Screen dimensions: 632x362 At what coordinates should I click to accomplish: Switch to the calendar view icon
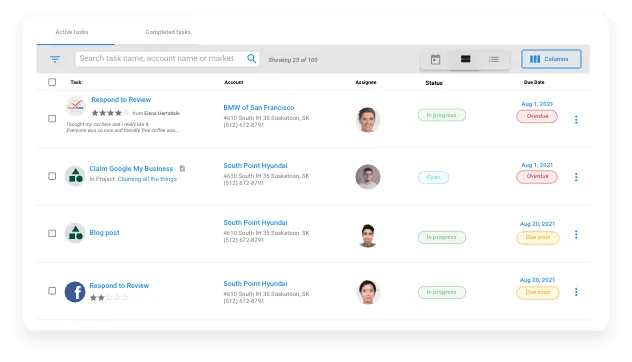tap(435, 60)
